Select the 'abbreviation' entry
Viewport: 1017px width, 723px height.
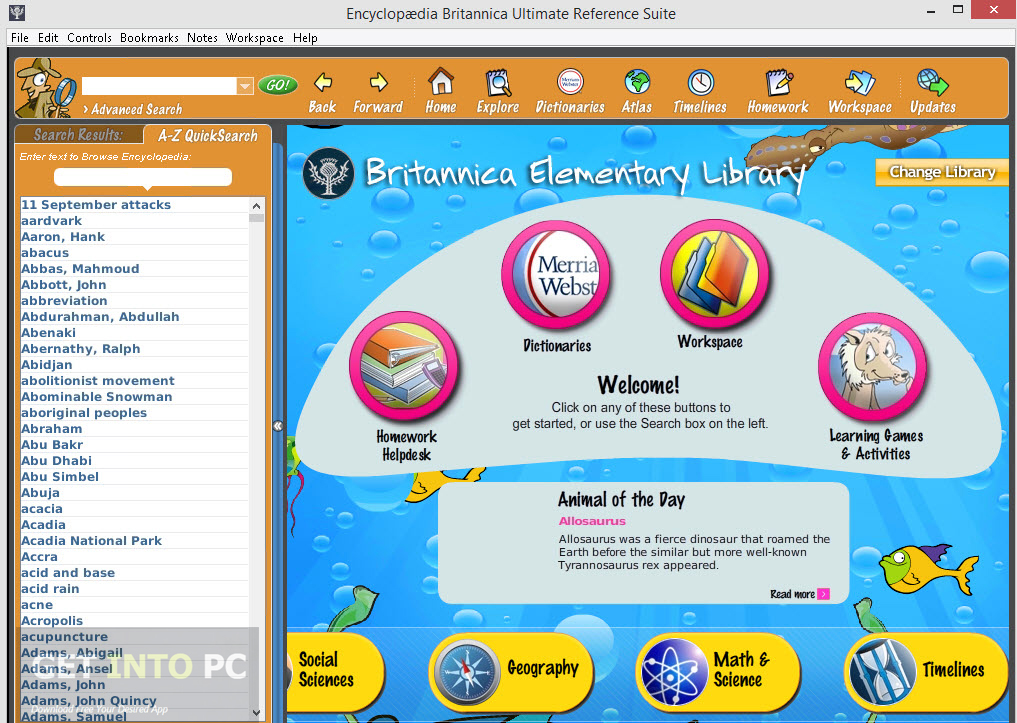(134, 301)
